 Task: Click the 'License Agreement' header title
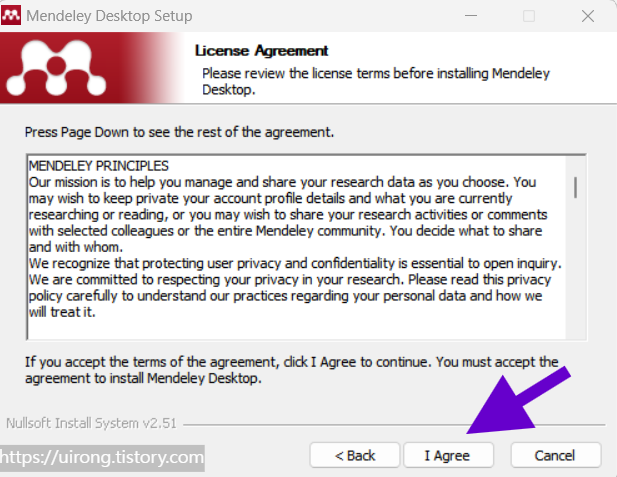(x=261, y=51)
